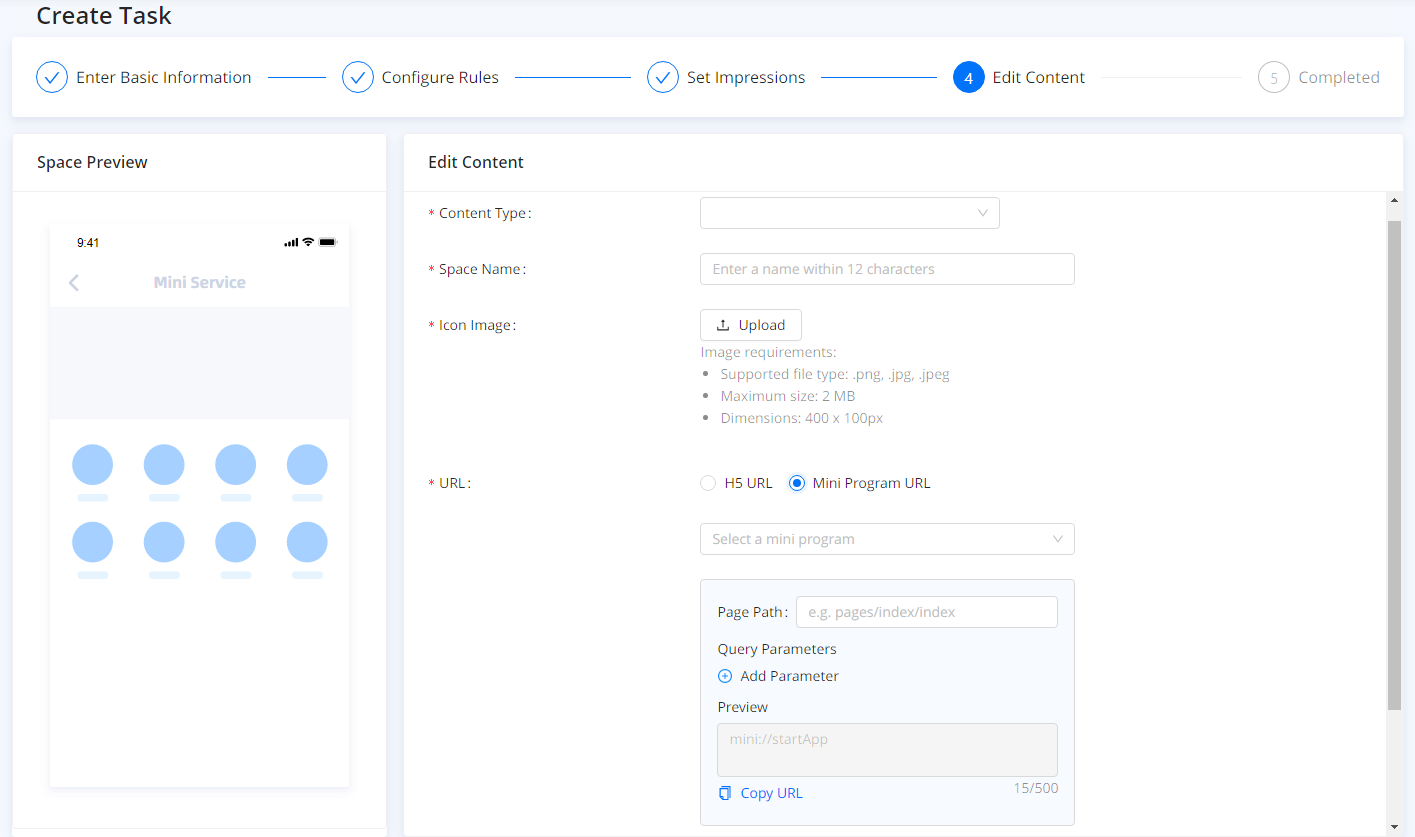Click the copy icon next to Copy URL
Screen dimensions: 1415x837
pos(725,793)
